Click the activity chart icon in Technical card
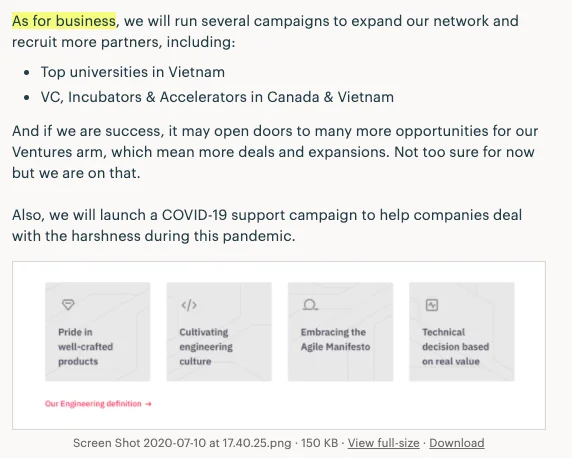Viewport: 572px width, 458px height. coord(432,305)
